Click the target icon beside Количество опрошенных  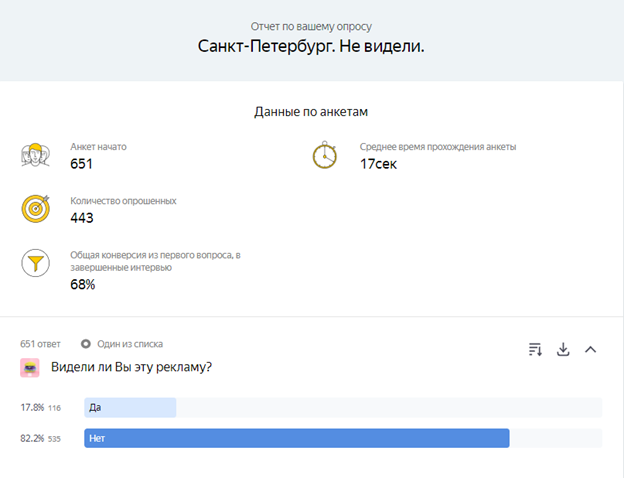tap(35, 209)
